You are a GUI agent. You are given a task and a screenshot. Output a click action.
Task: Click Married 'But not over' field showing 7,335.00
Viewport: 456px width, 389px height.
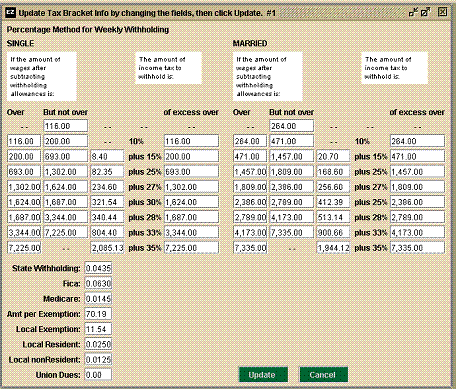tap(291, 232)
